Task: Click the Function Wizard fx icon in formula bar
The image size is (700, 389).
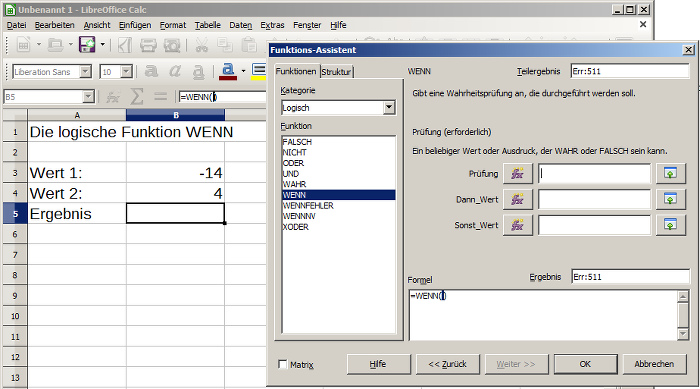Action: click(113, 96)
